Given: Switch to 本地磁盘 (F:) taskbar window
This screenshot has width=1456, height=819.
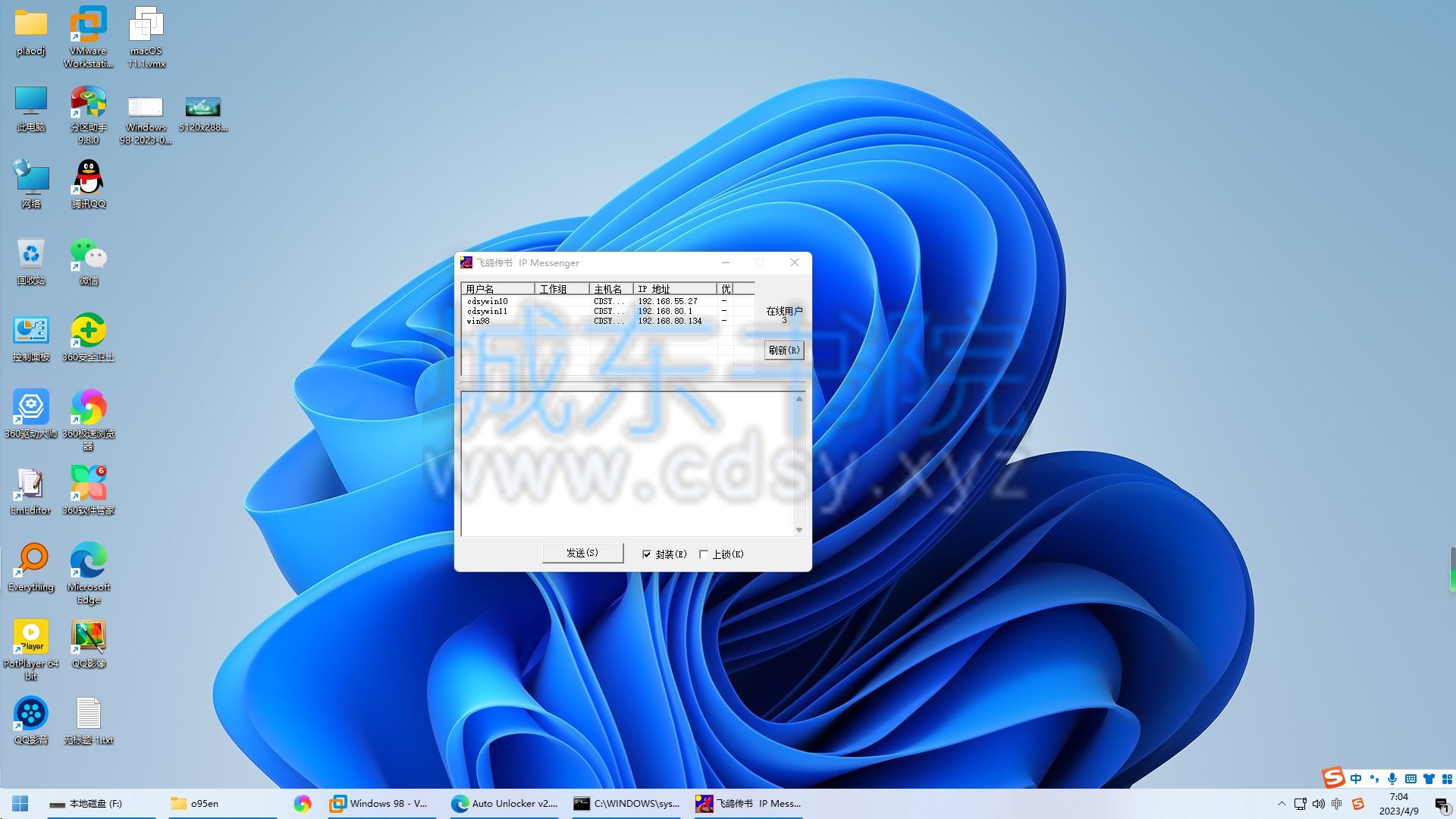Looking at the screenshot, I should click(x=101, y=803).
